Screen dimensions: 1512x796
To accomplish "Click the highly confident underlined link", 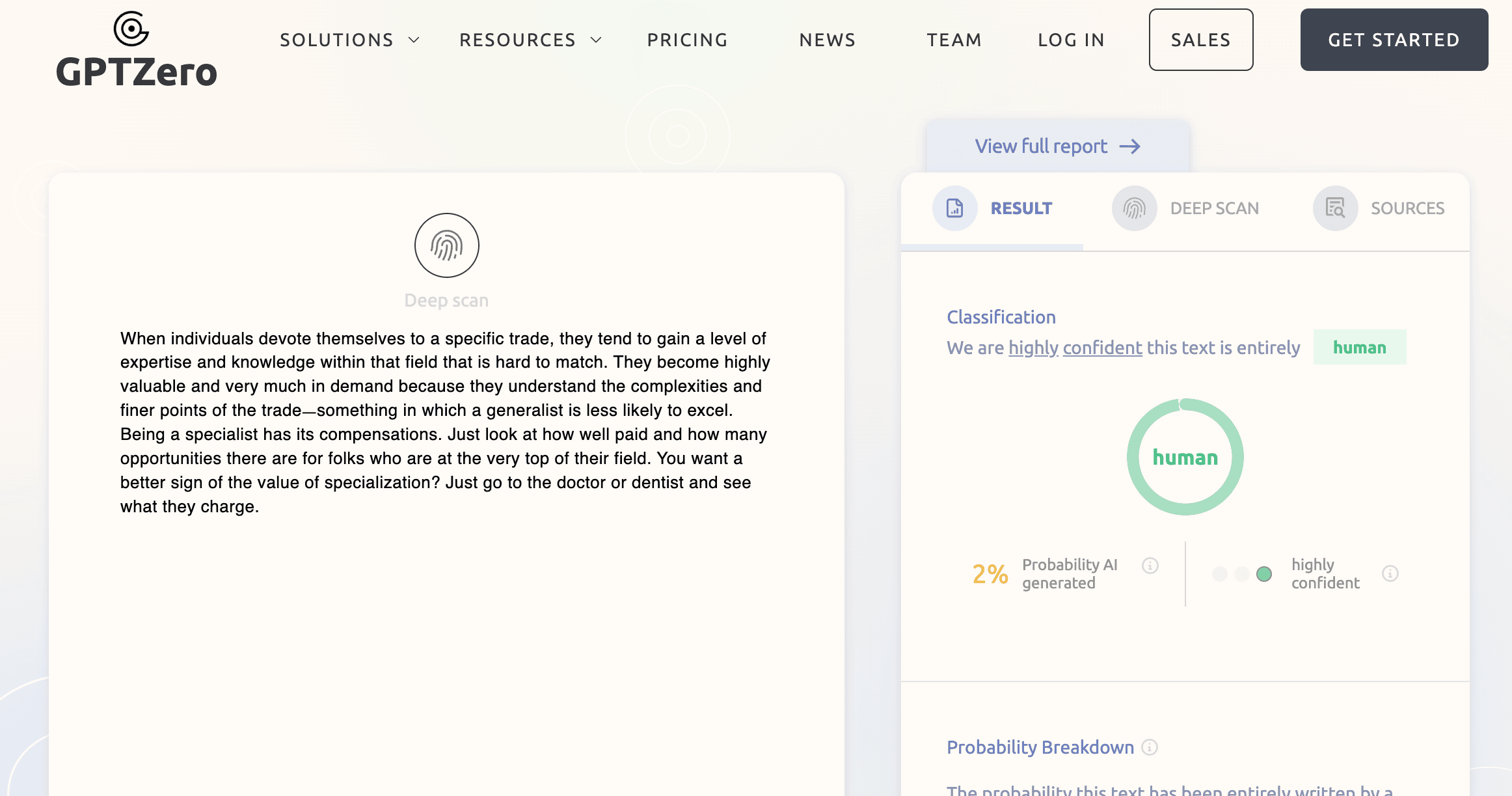I will 1075,348.
